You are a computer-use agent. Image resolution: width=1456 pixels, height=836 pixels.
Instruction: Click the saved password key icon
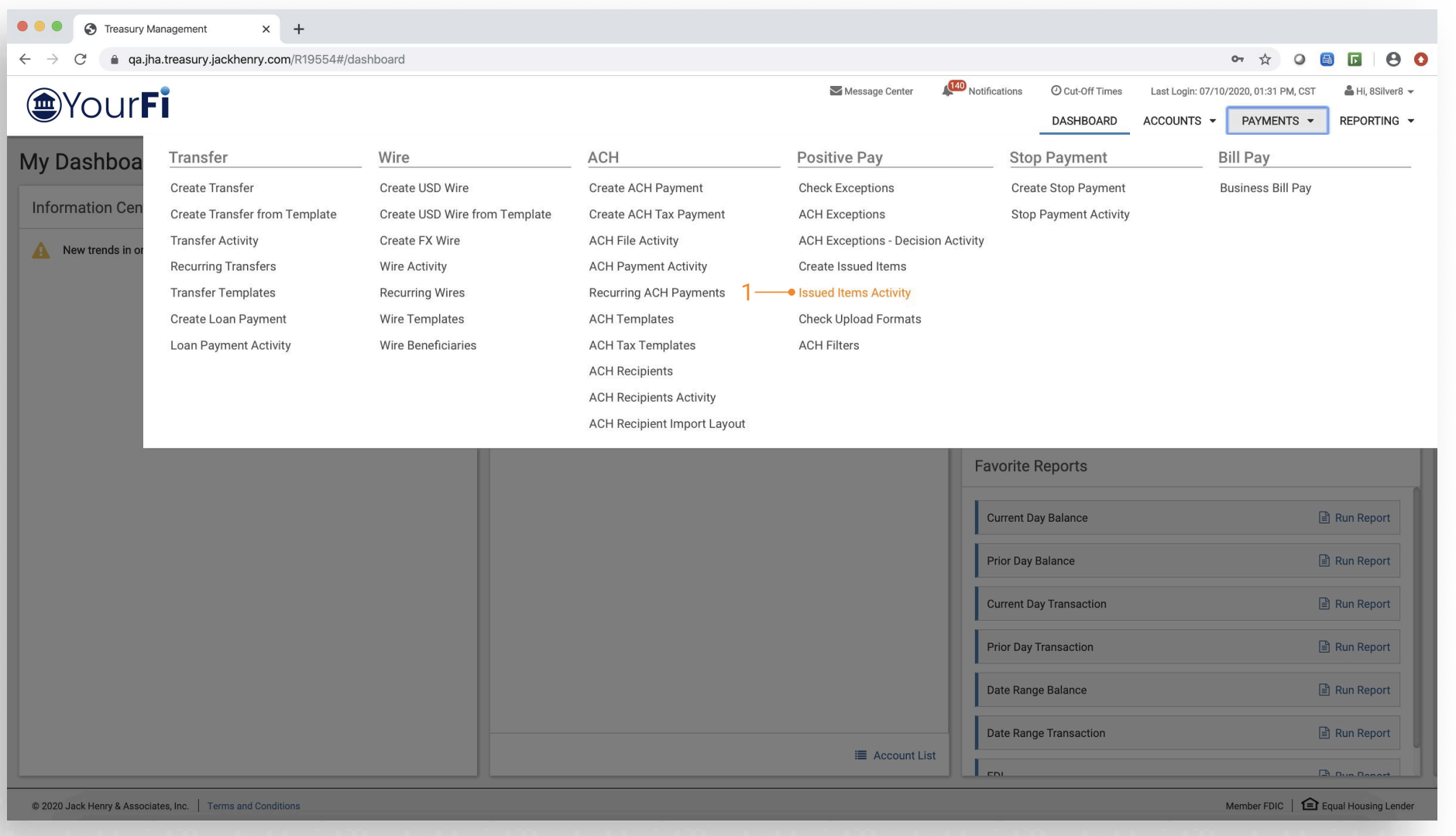(x=1238, y=60)
